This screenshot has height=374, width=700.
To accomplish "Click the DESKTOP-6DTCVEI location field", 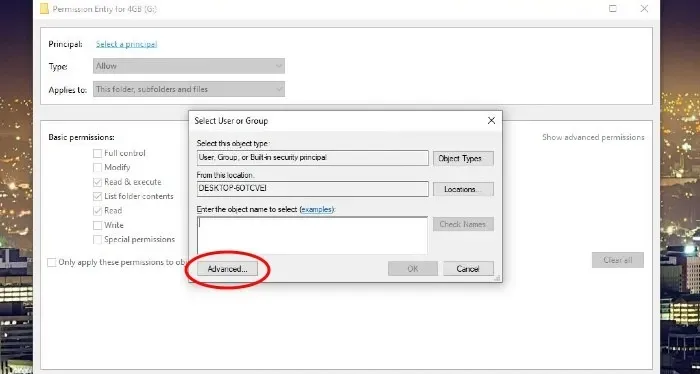I will (x=312, y=189).
